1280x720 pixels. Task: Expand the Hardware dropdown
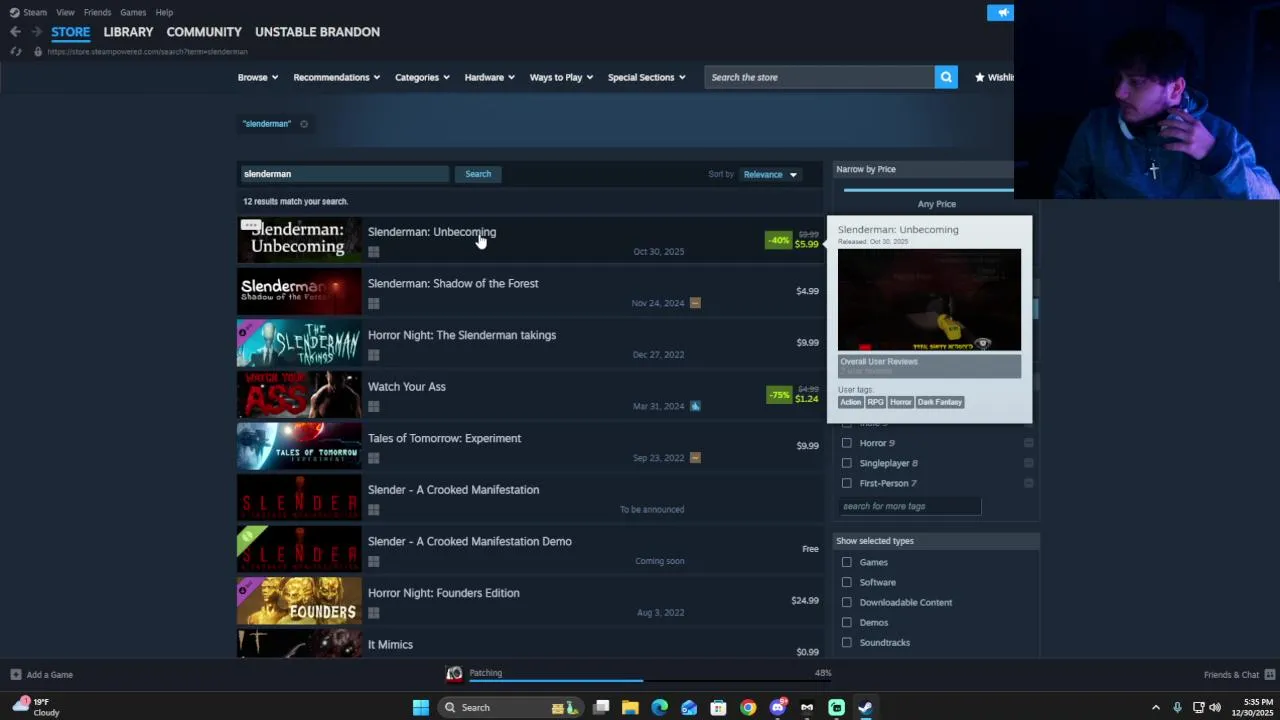coord(490,77)
